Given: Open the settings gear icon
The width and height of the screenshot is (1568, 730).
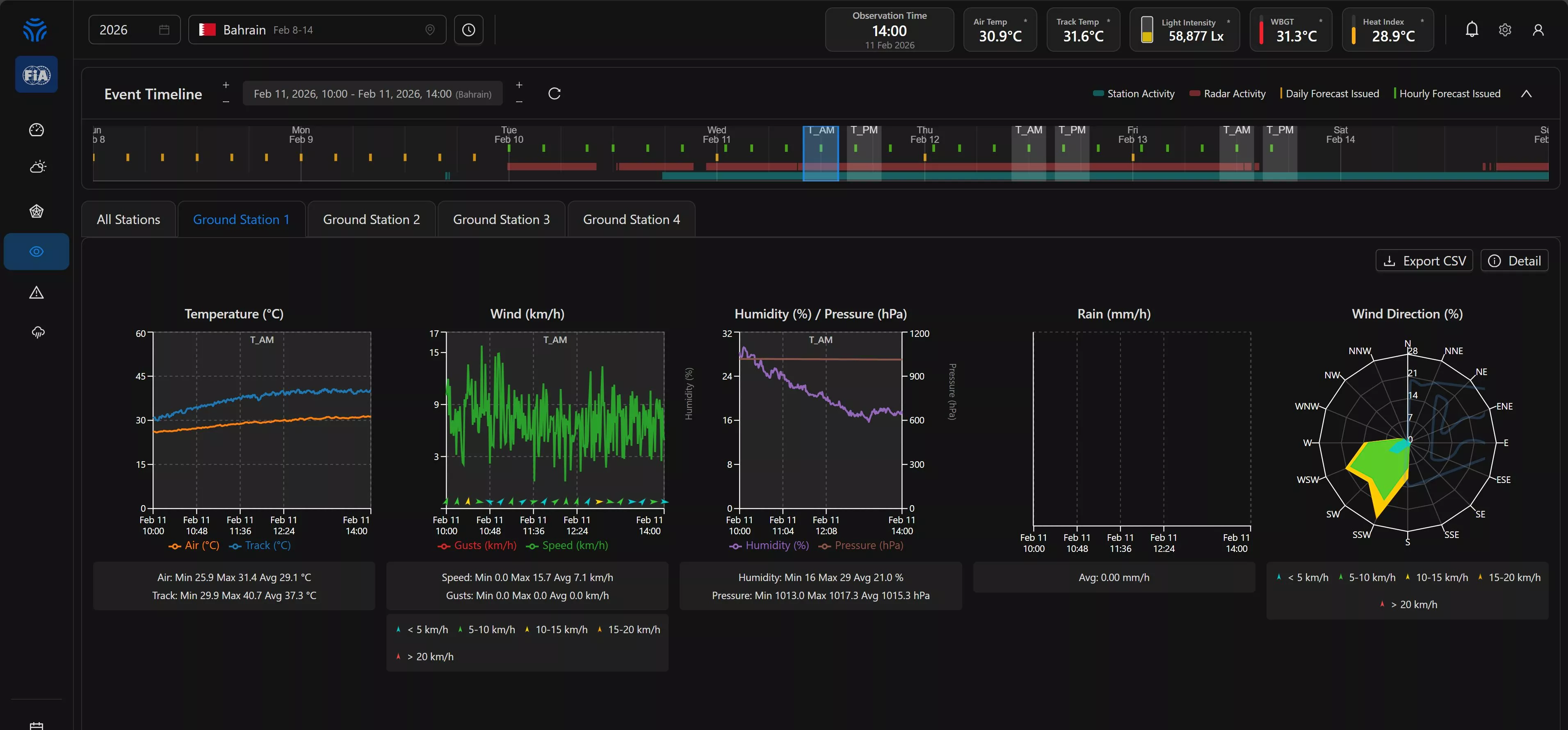Looking at the screenshot, I should pyautogui.click(x=1505, y=30).
